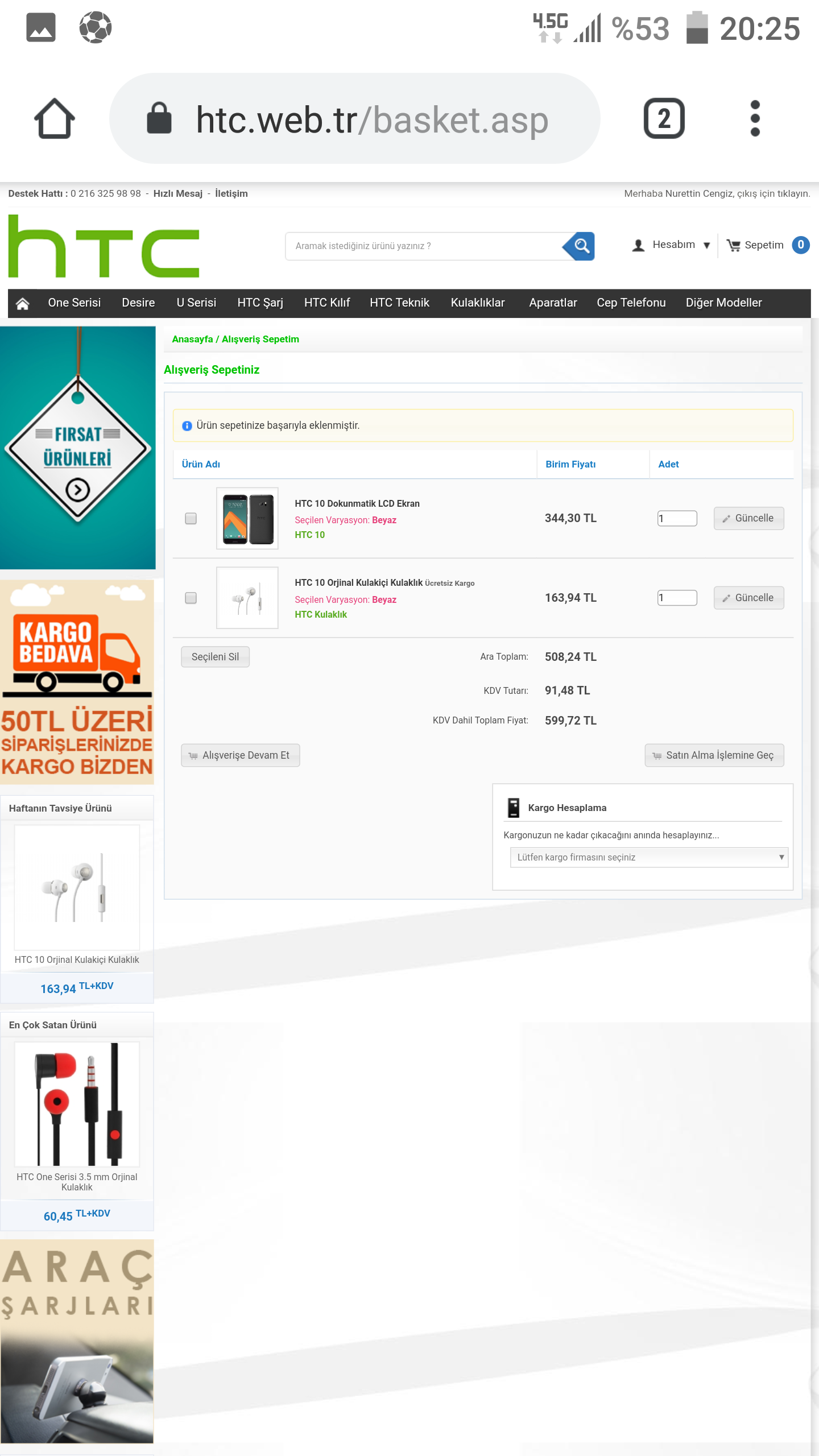Click the Anasayfa breadcrumb link
The width and height of the screenshot is (819, 1456).
(192, 339)
